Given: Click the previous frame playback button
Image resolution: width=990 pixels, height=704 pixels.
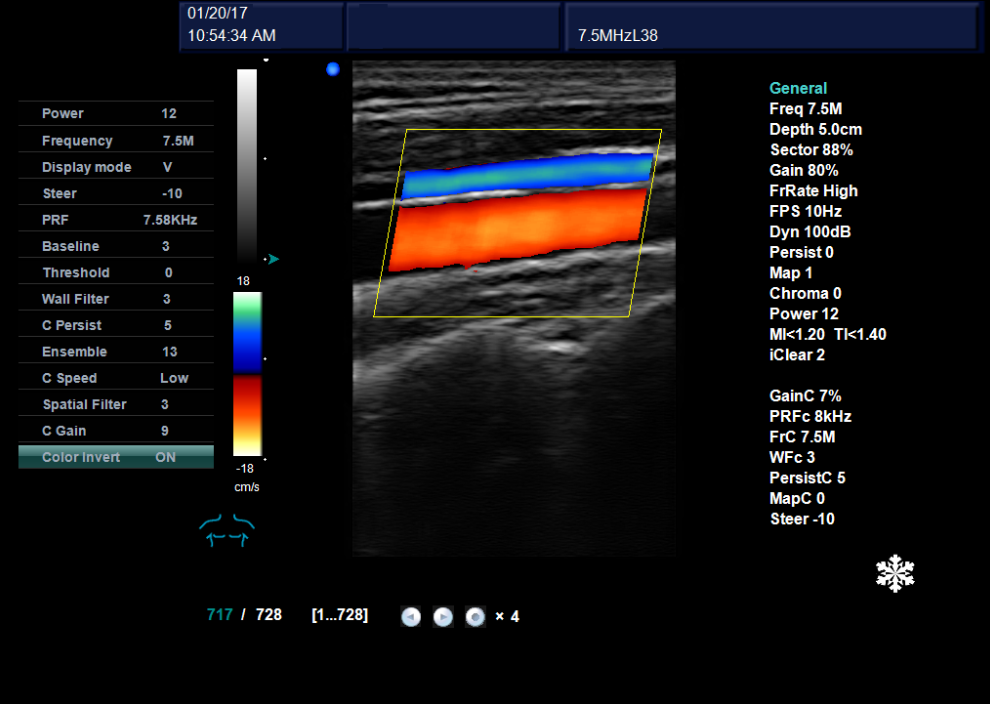Looking at the screenshot, I should [x=411, y=616].
